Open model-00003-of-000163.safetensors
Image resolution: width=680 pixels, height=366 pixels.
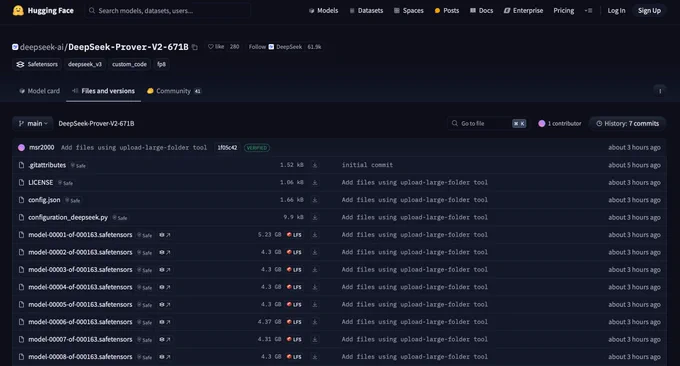pos(80,269)
